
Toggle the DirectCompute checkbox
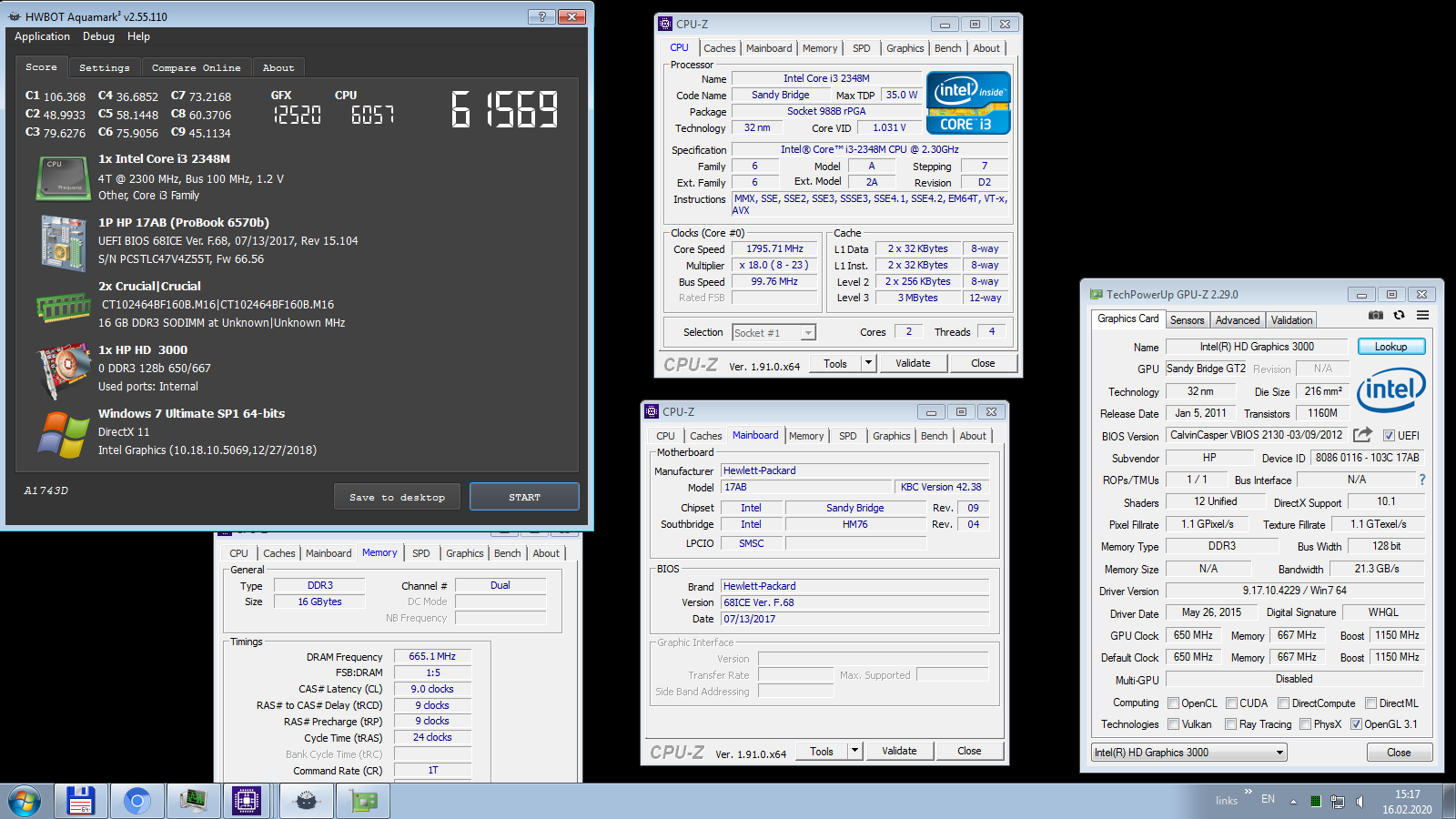tap(1283, 703)
